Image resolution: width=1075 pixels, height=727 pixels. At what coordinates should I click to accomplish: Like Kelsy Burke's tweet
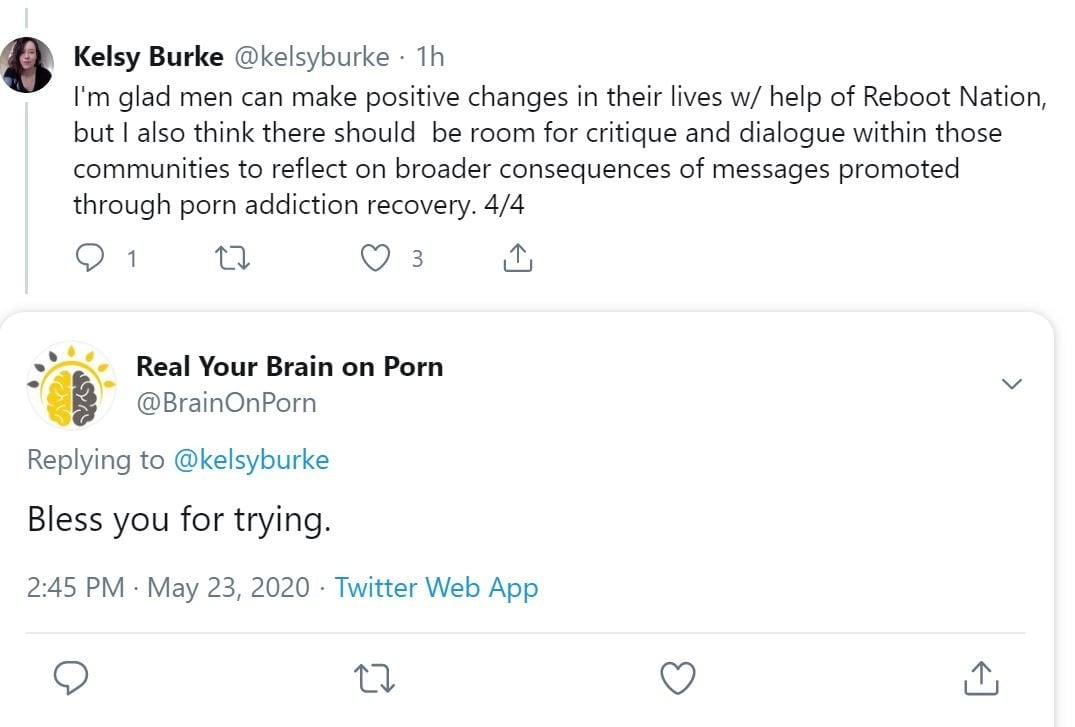click(x=375, y=259)
